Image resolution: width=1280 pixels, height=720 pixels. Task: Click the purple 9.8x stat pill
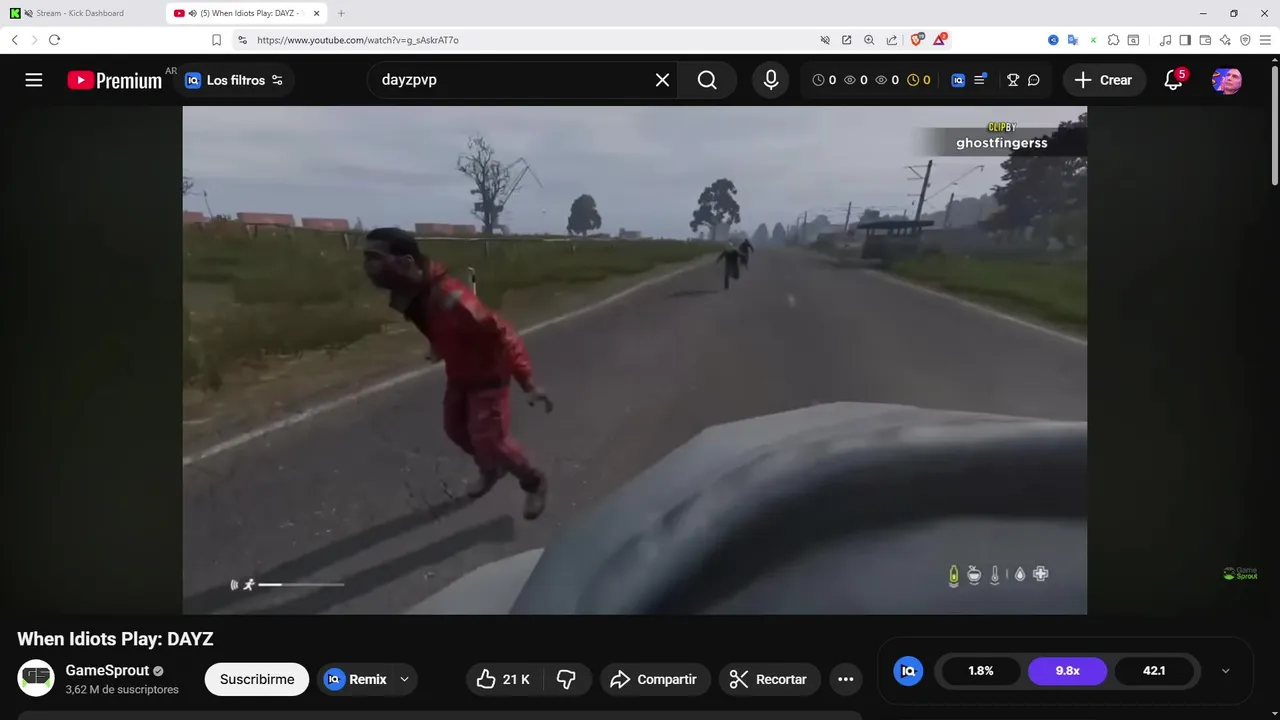click(x=1067, y=671)
